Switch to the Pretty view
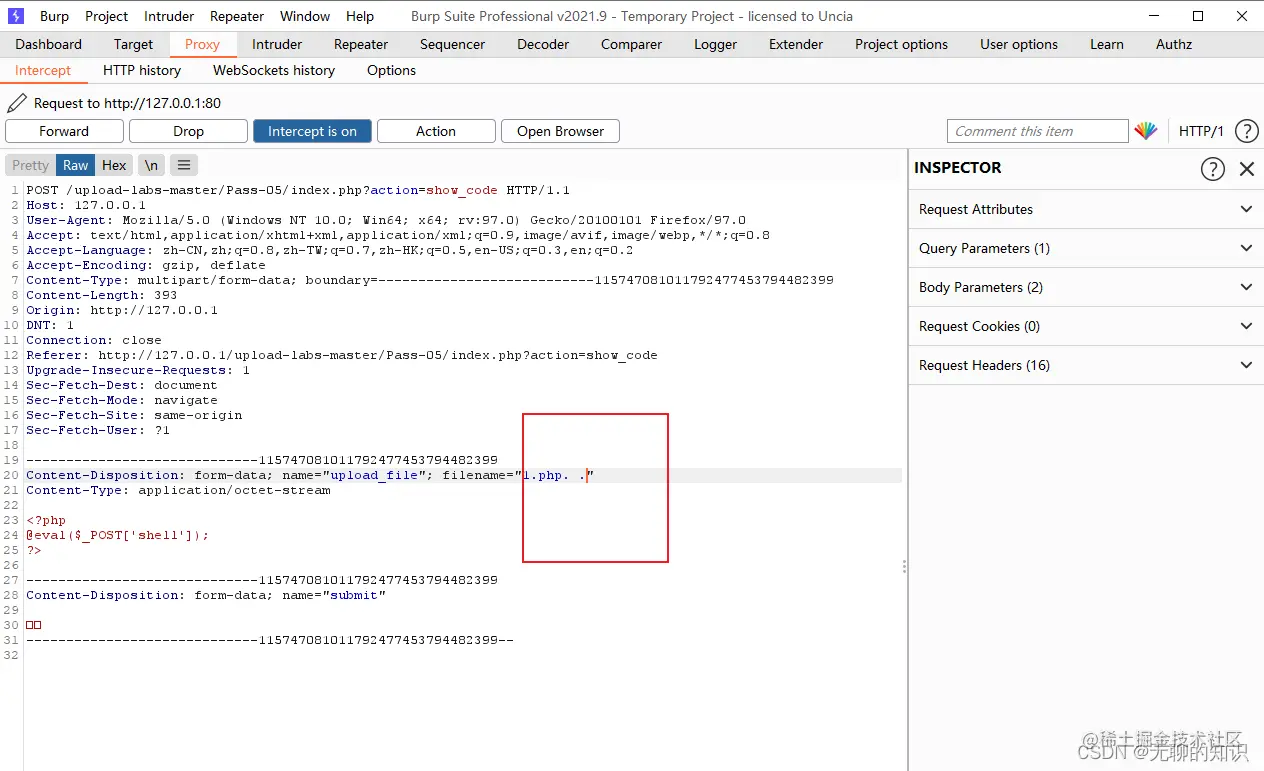 tap(30, 165)
